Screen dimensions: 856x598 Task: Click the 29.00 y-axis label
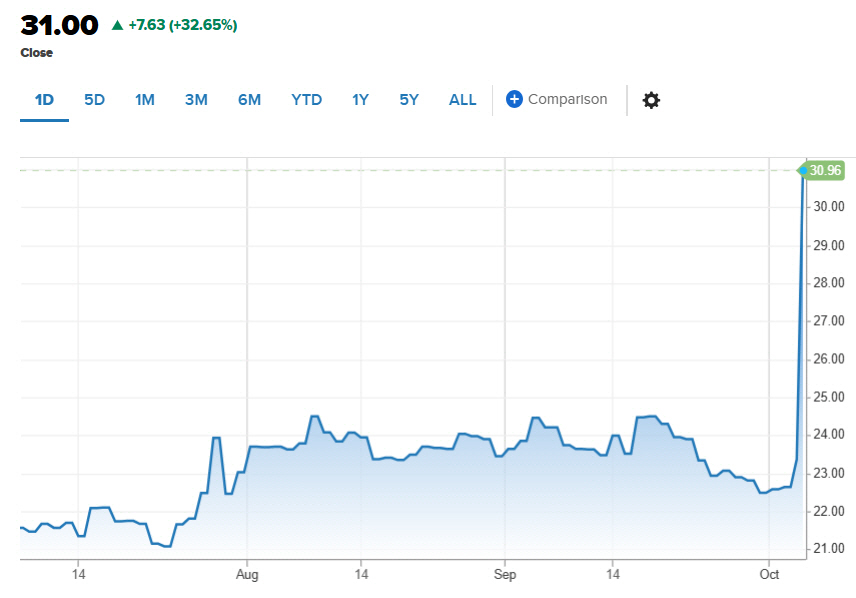pyautogui.click(x=829, y=246)
